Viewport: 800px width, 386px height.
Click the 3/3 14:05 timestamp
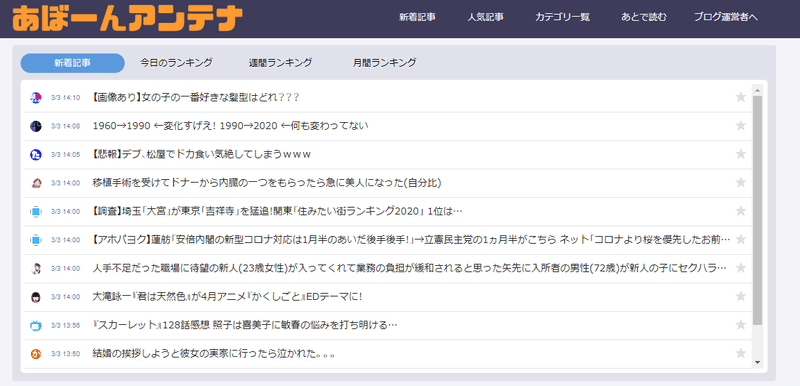pyautogui.click(x=66, y=155)
